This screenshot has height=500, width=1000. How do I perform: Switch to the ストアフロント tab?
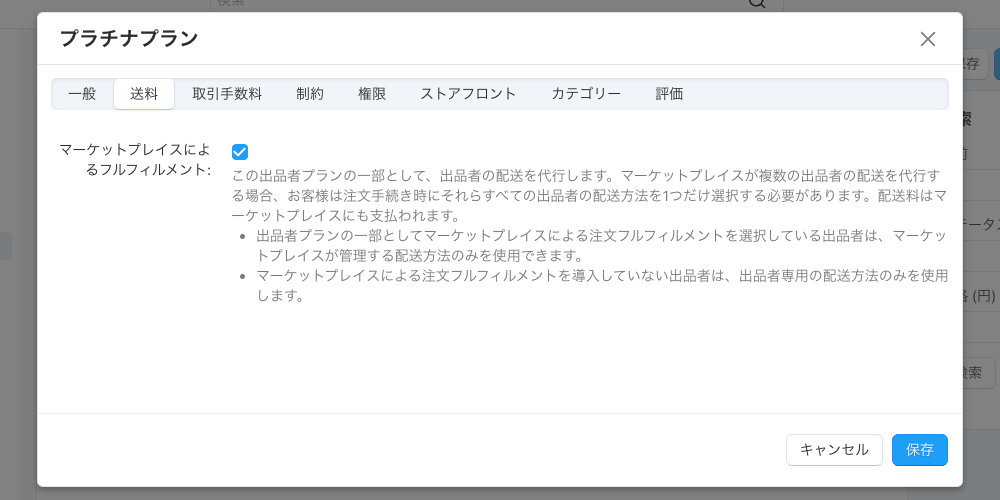pos(468,94)
